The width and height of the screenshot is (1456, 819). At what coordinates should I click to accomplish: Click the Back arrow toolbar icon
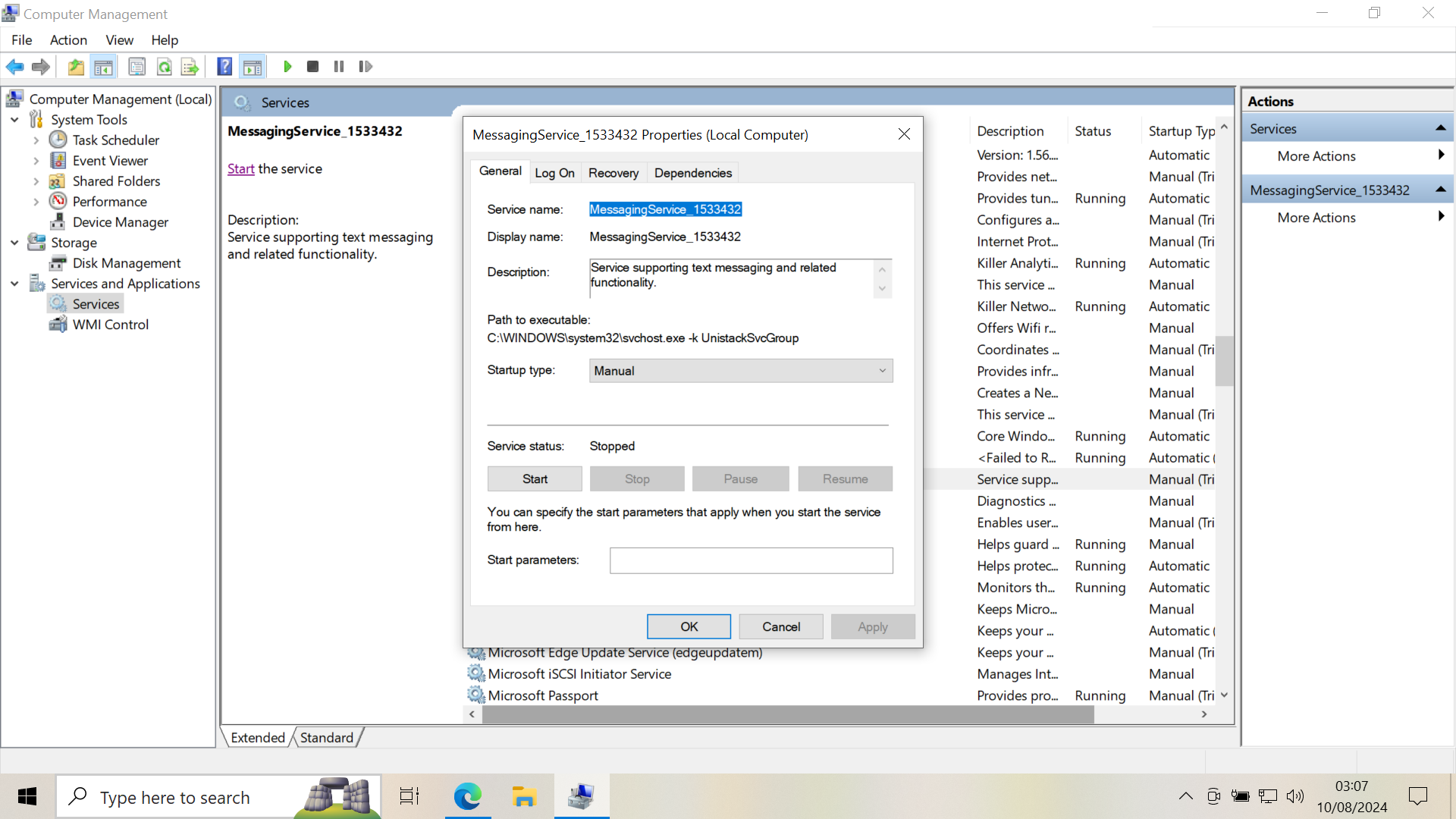(15, 67)
